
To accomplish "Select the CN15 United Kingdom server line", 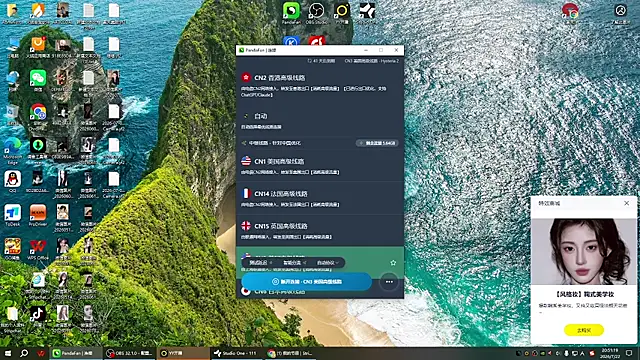I will click(320, 231).
